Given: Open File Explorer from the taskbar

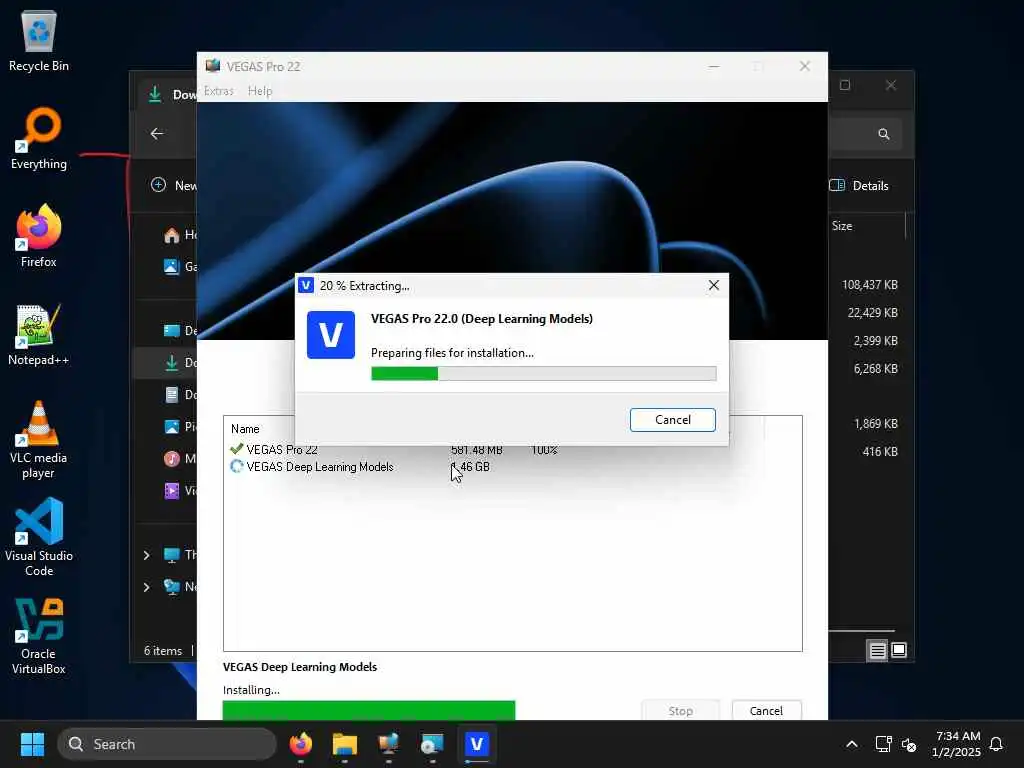Looking at the screenshot, I should click(x=345, y=744).
